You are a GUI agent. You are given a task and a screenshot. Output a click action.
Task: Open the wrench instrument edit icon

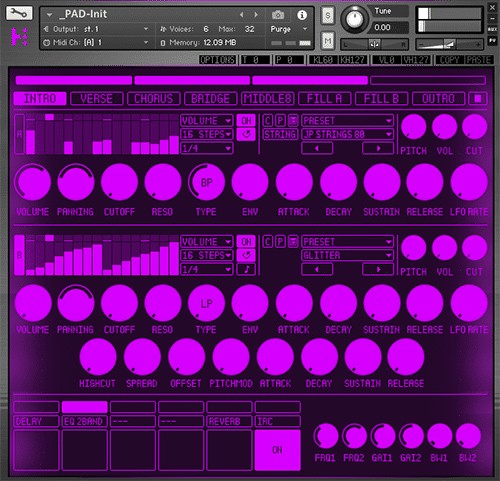tap(19, 14)
